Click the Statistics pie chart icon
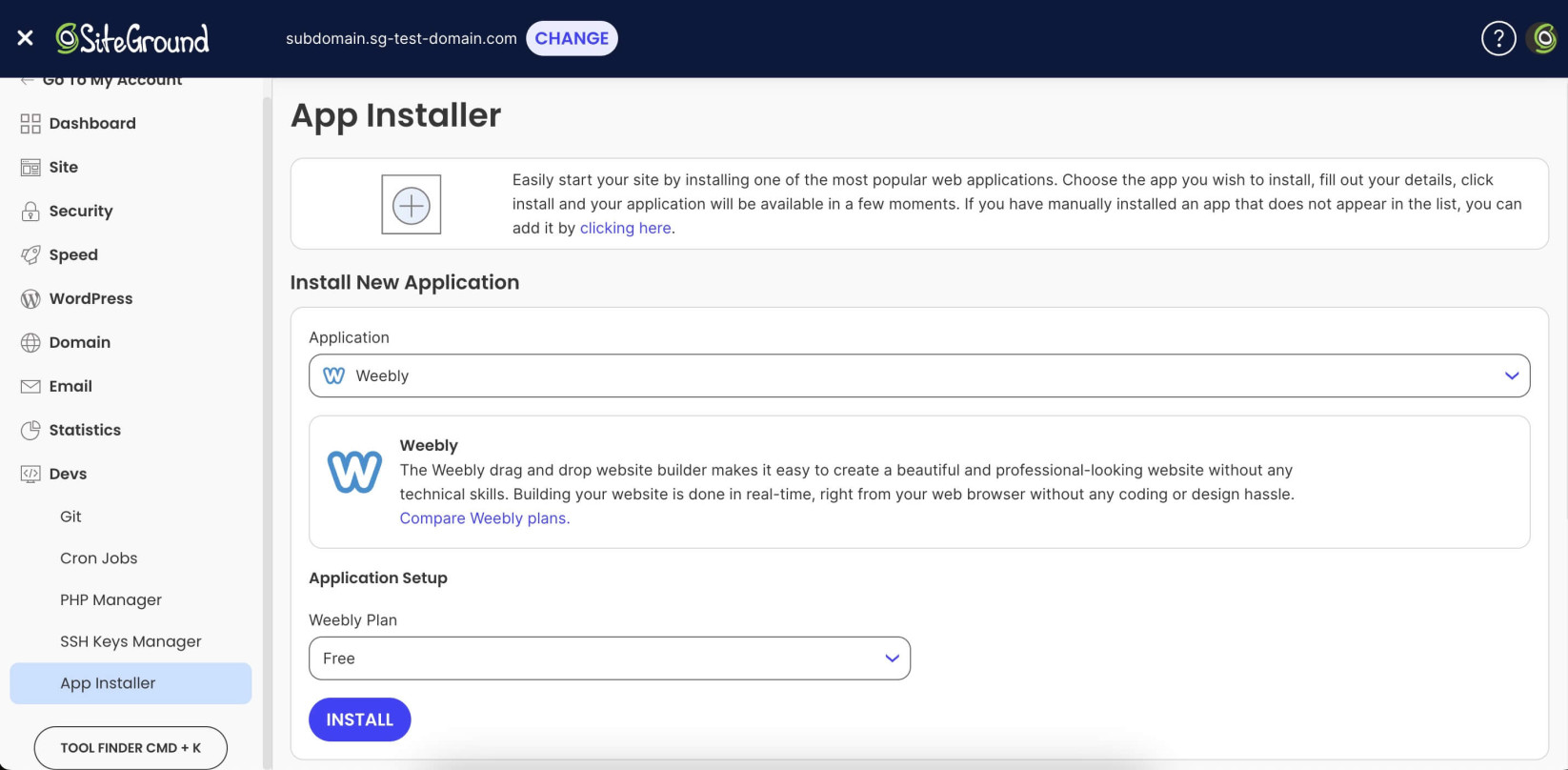This screenshot has height=770, width=1568. (x=30, y=430)
